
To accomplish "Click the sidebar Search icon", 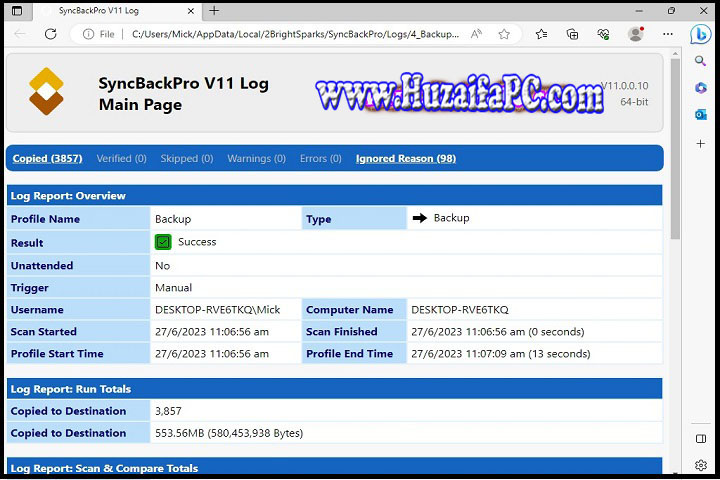I will pos(700,61).
